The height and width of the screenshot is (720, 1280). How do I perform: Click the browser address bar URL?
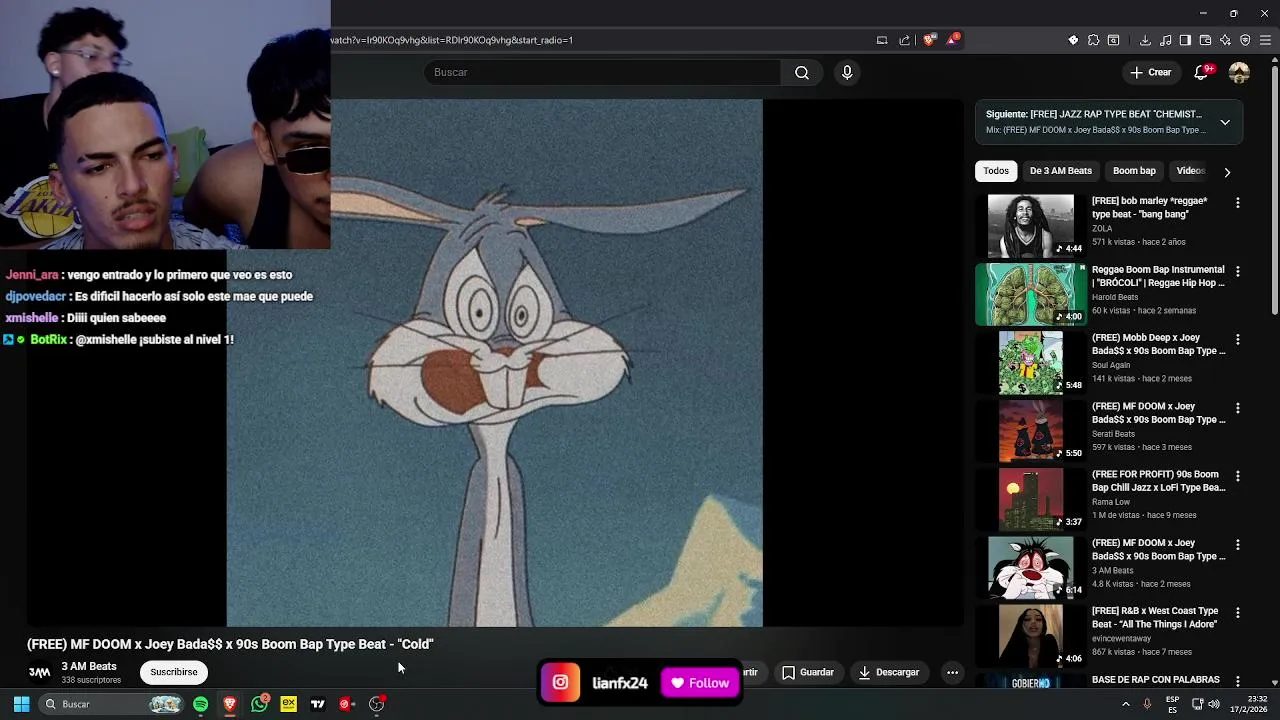(451, 40)
